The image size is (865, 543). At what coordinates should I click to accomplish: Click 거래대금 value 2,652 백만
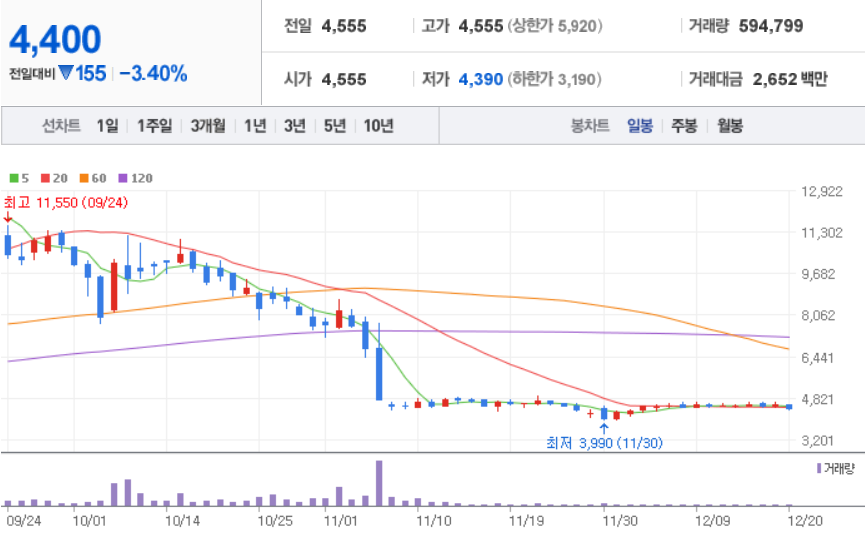pyautogui.click(x=790, y=79)
